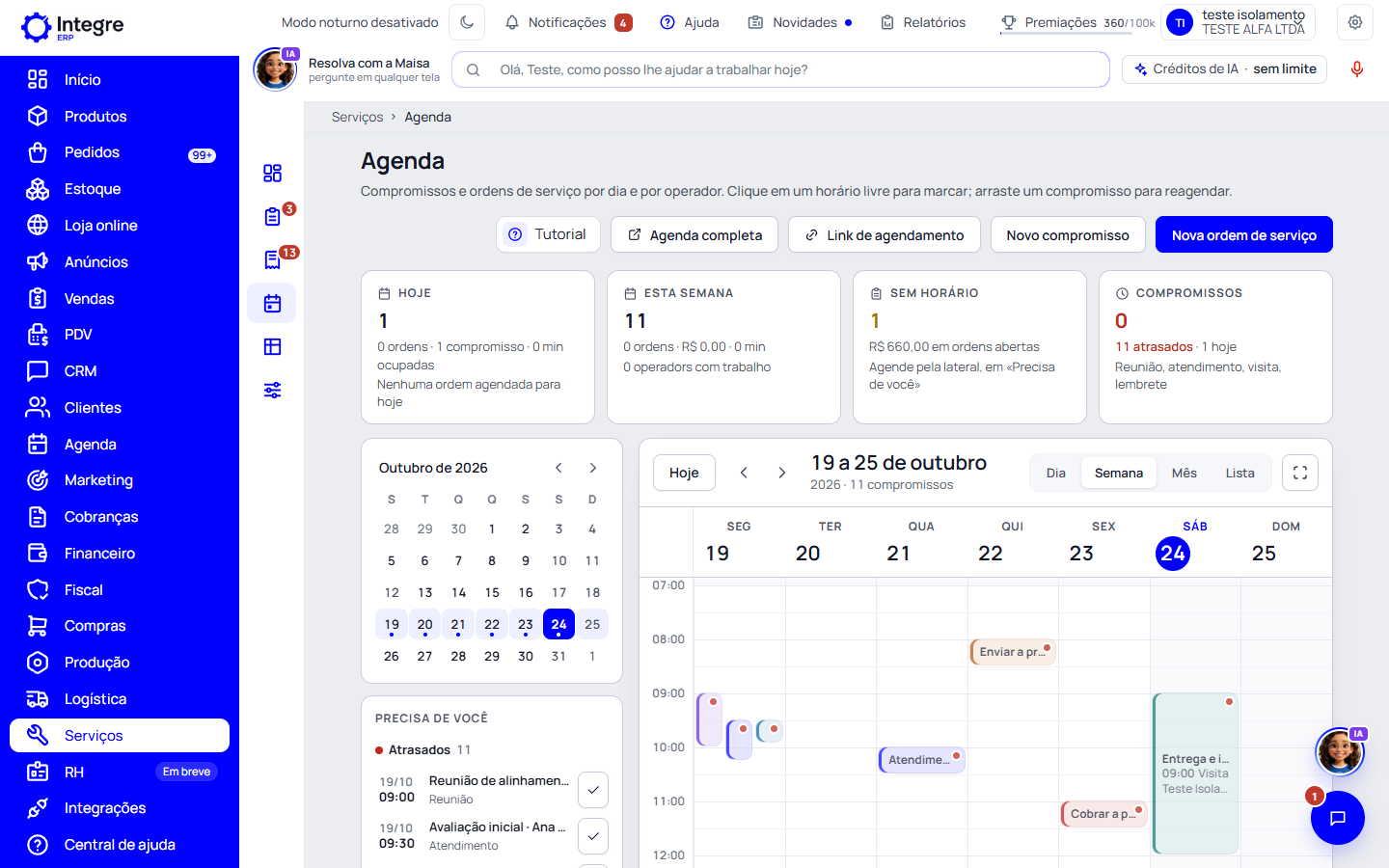Open Central de ajuda
Viewport: 1389px width, 868px height.
click(120, 845)
